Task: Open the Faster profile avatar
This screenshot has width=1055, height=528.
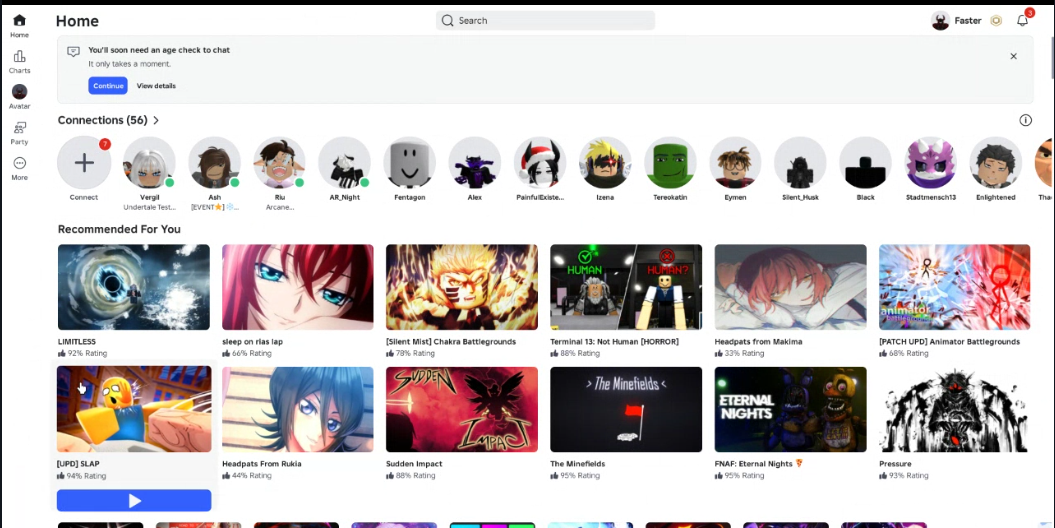Action: tap(941, 21)
